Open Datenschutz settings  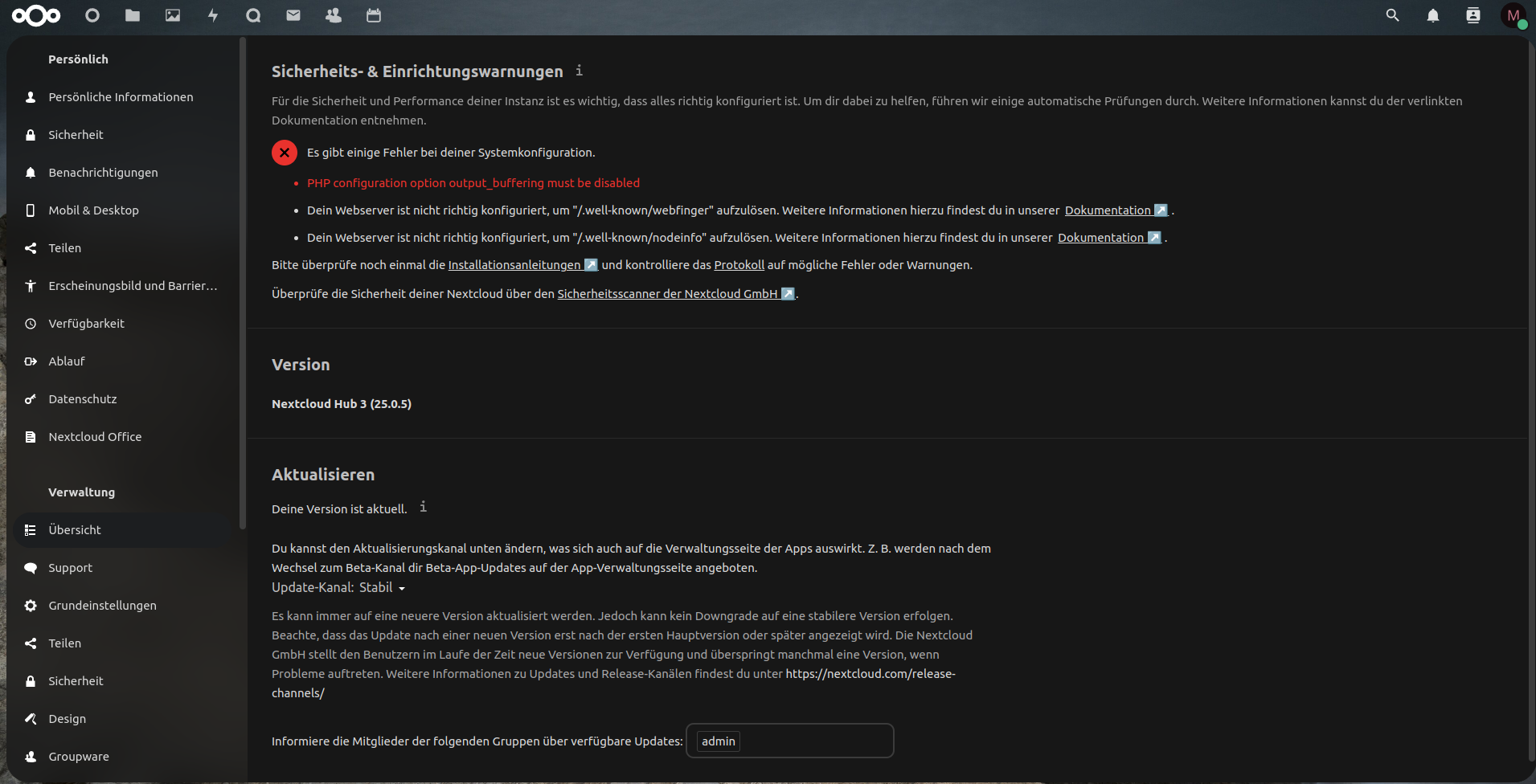click(x=122, y=399)
